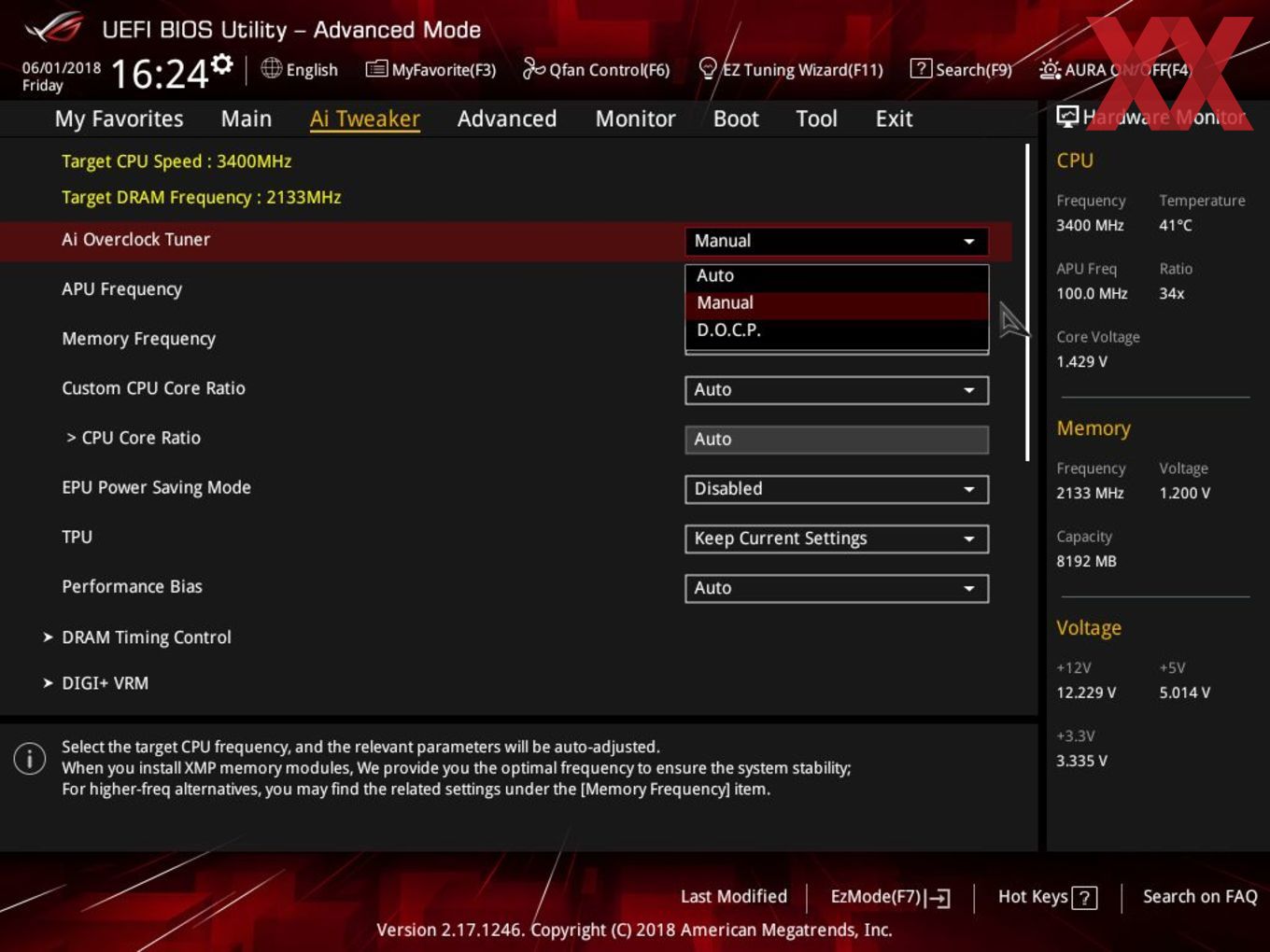
Task: Choose Auto in overclock tuner list
Action: point(837,275)
